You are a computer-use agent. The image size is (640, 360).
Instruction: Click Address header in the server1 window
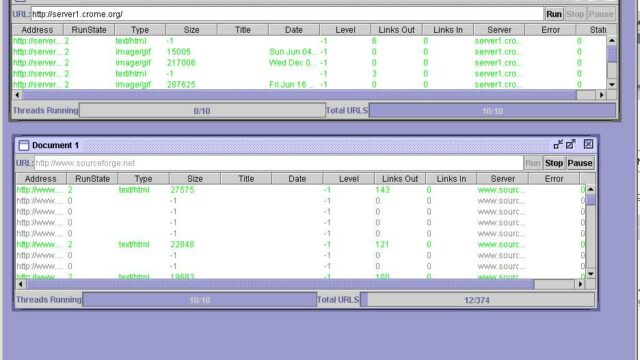click(x=38, y=30)
